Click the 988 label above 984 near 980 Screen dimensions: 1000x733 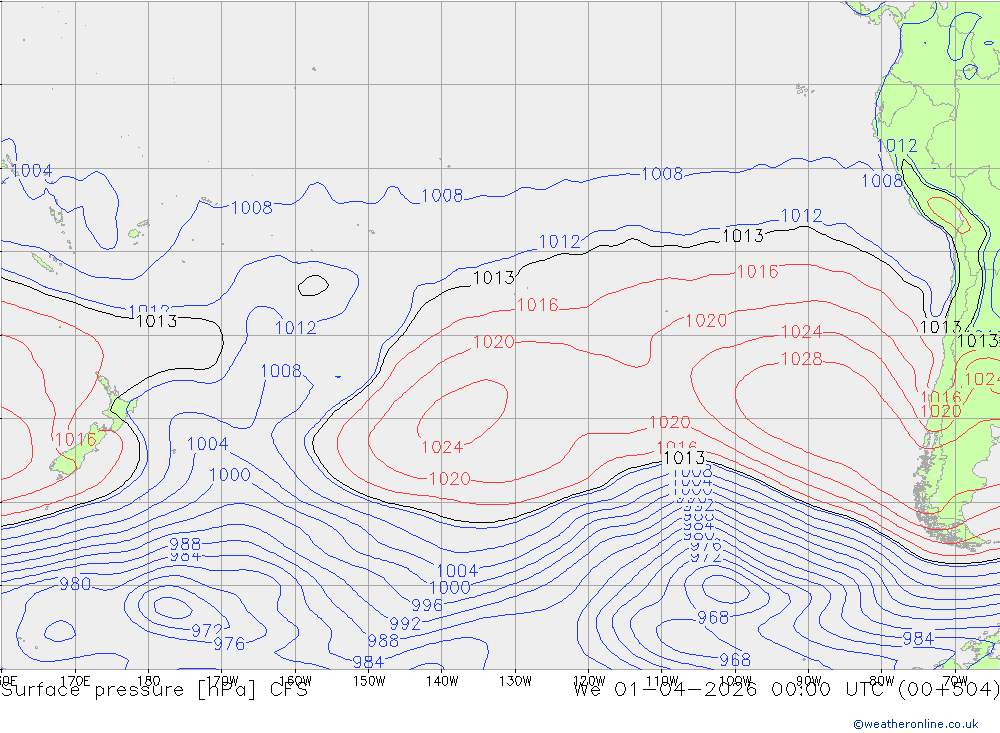185,544
